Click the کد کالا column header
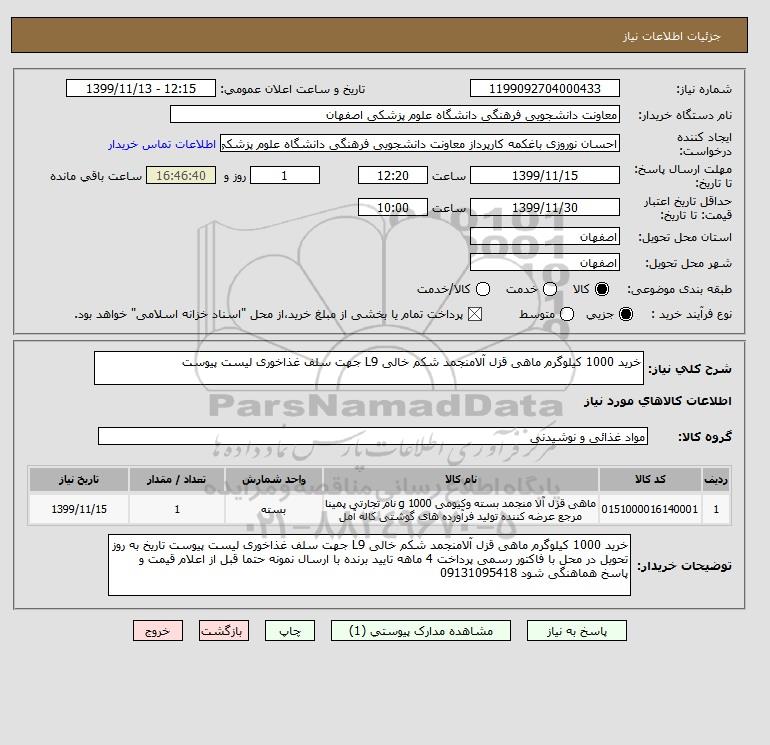The width and height of the screenshot is (770, 745). click(650, 479)
